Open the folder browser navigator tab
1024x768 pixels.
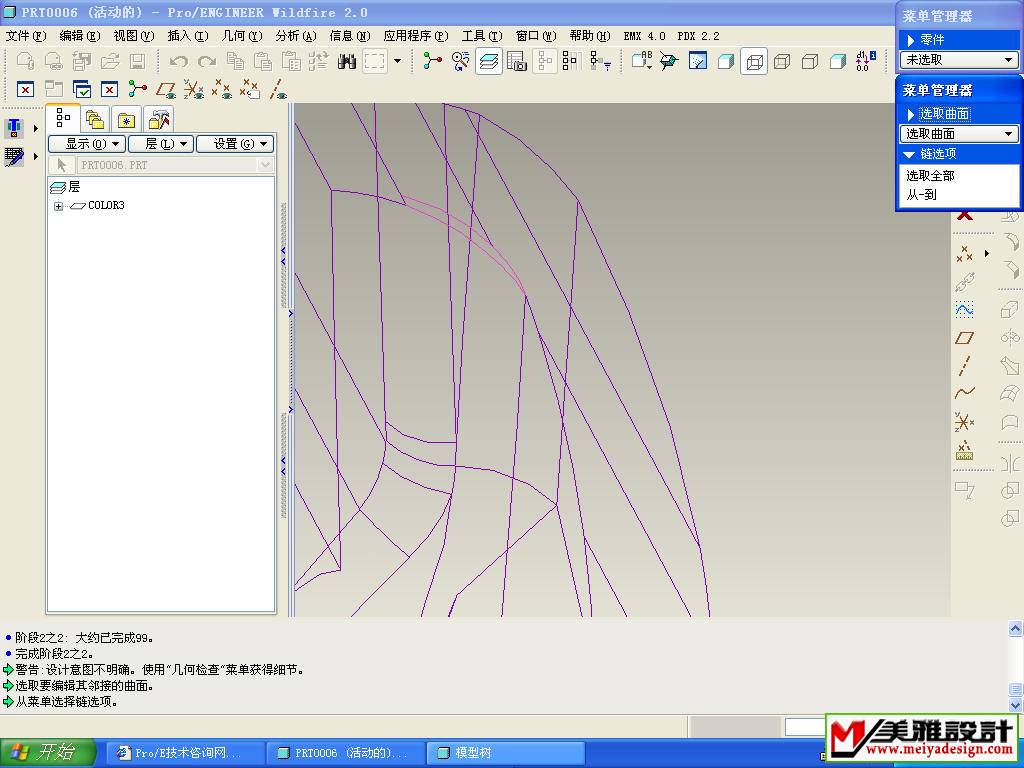click(95, 119)
